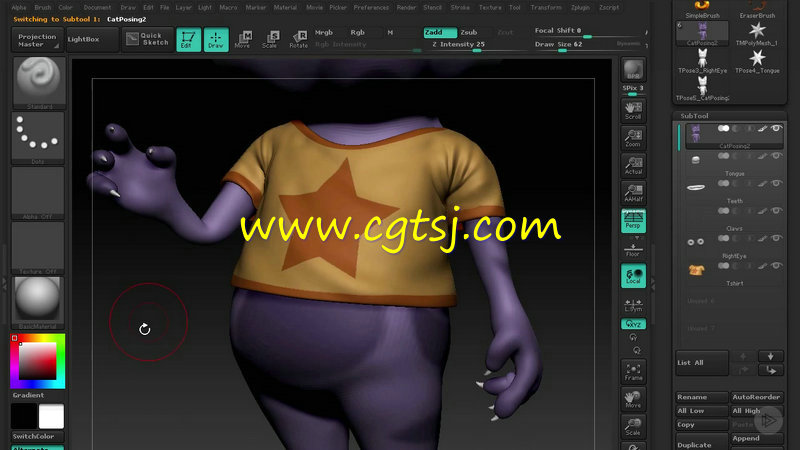Image resolution: width=800 pixels, height=450 pixels.
Task: Click the Scroll canvas icon
Action: (633, 110)
